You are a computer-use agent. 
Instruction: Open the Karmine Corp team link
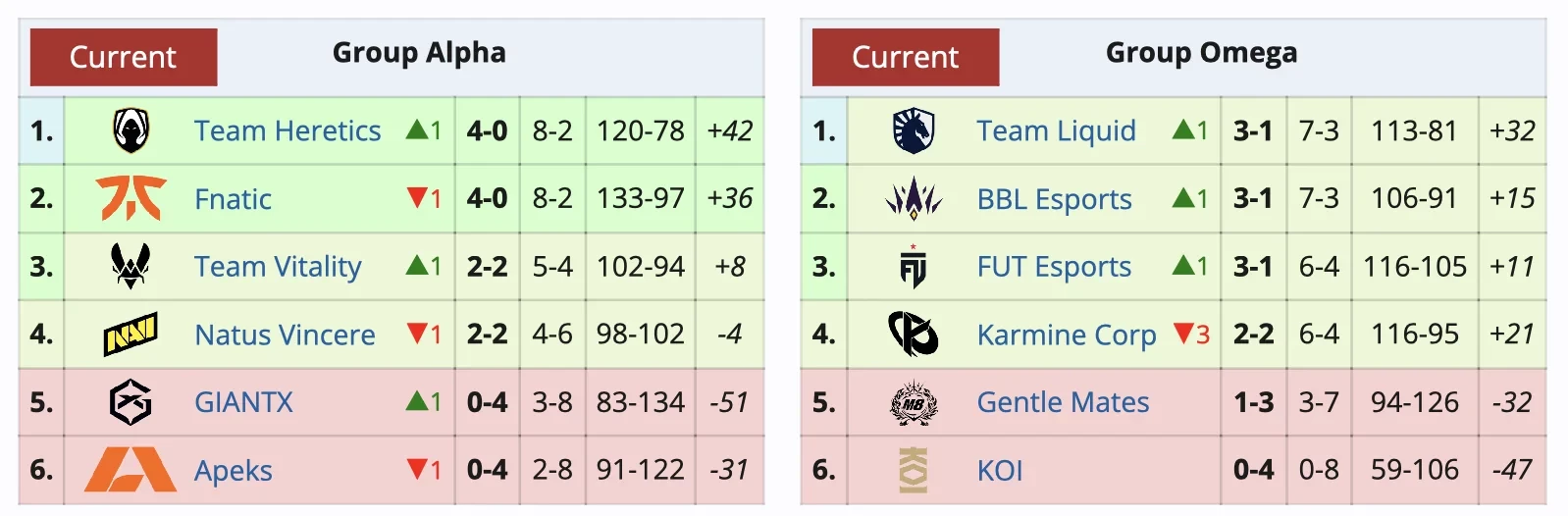tap(1067, 335)
